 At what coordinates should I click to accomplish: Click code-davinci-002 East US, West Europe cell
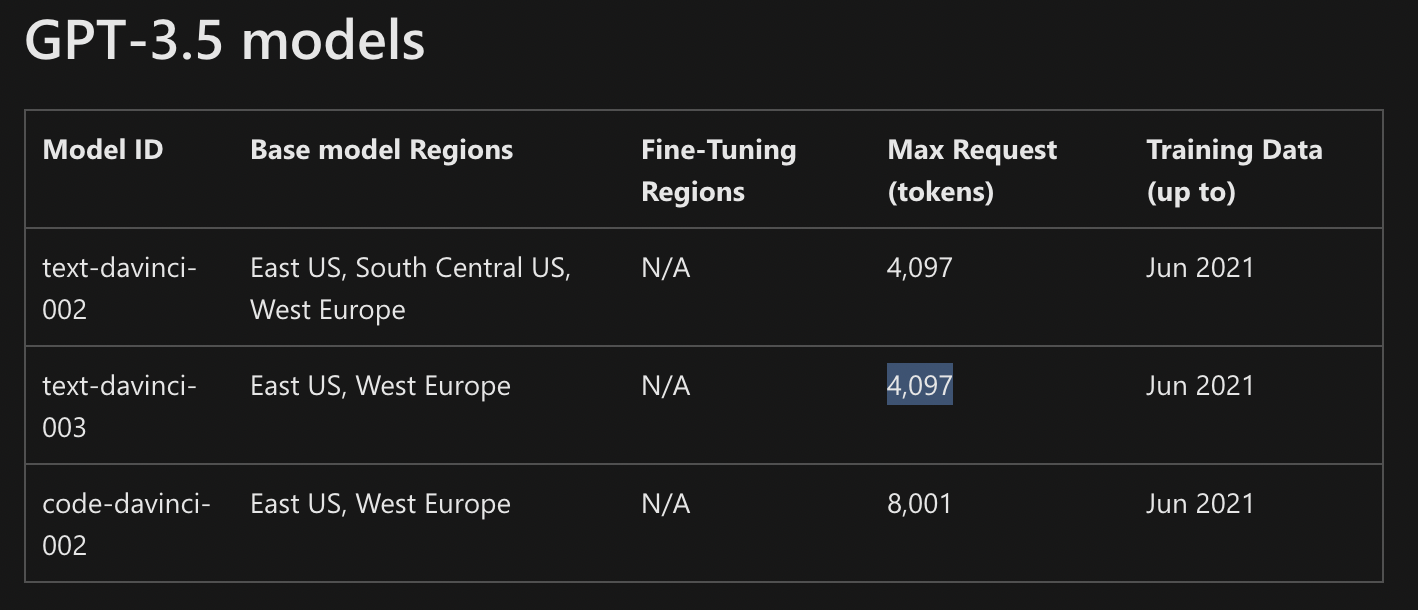coord(380,503)
